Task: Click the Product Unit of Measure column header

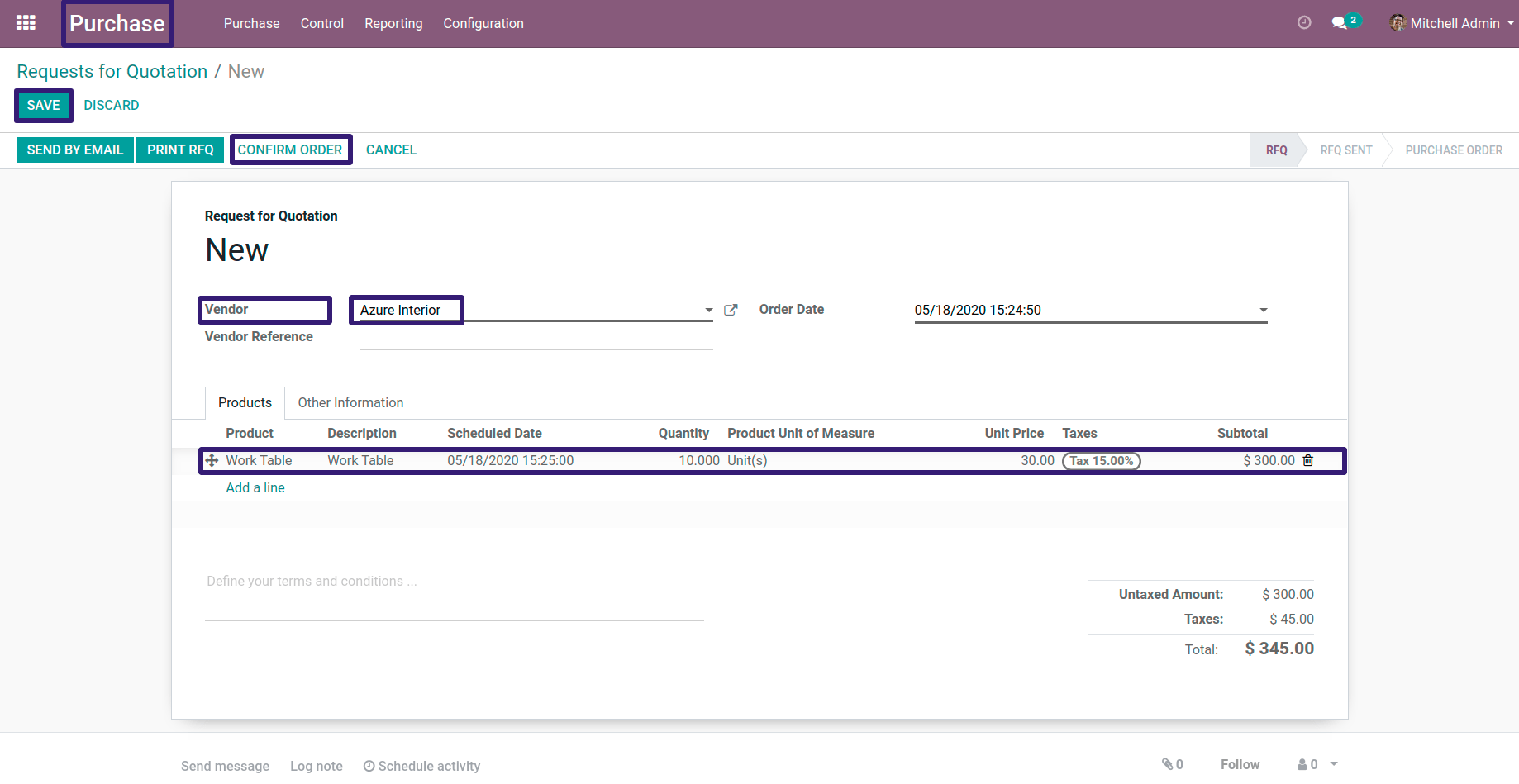Action: (x=801, y=433)
